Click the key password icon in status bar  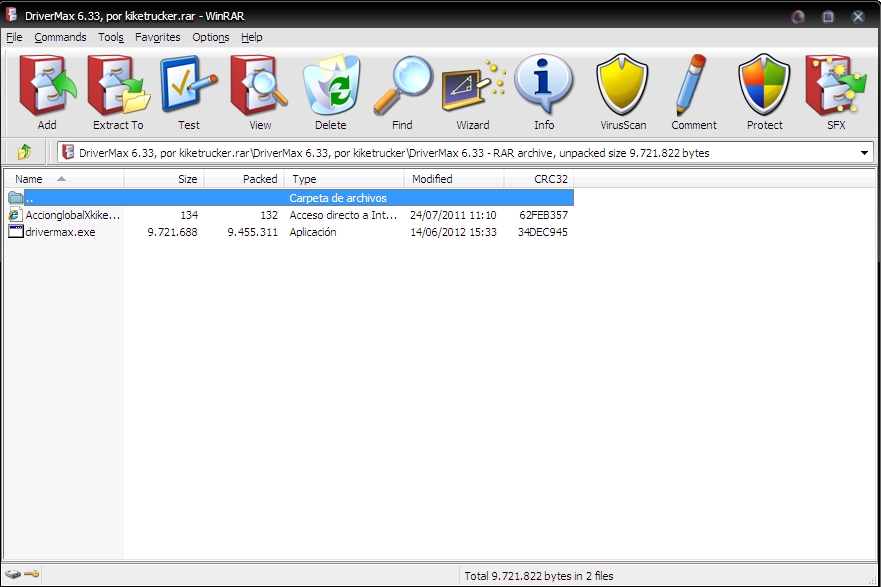point(31,574)
